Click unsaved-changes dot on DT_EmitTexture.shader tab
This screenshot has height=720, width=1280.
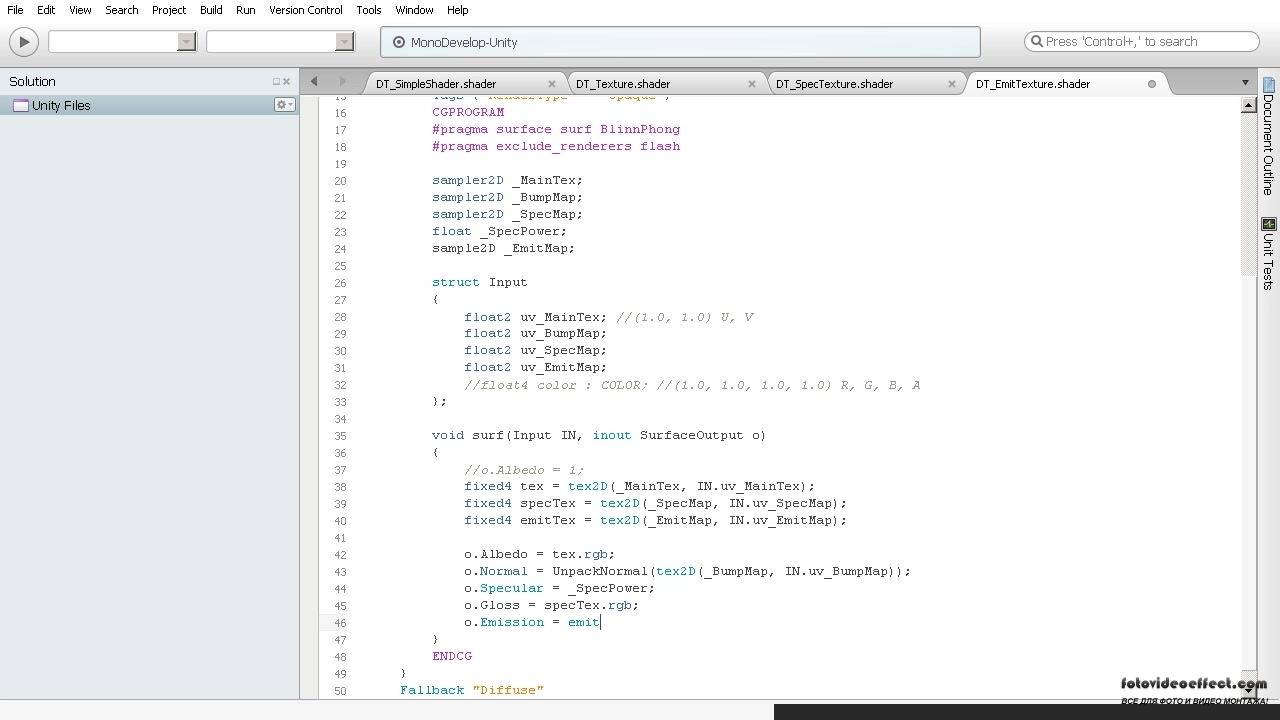click(x=1152, y=84)
